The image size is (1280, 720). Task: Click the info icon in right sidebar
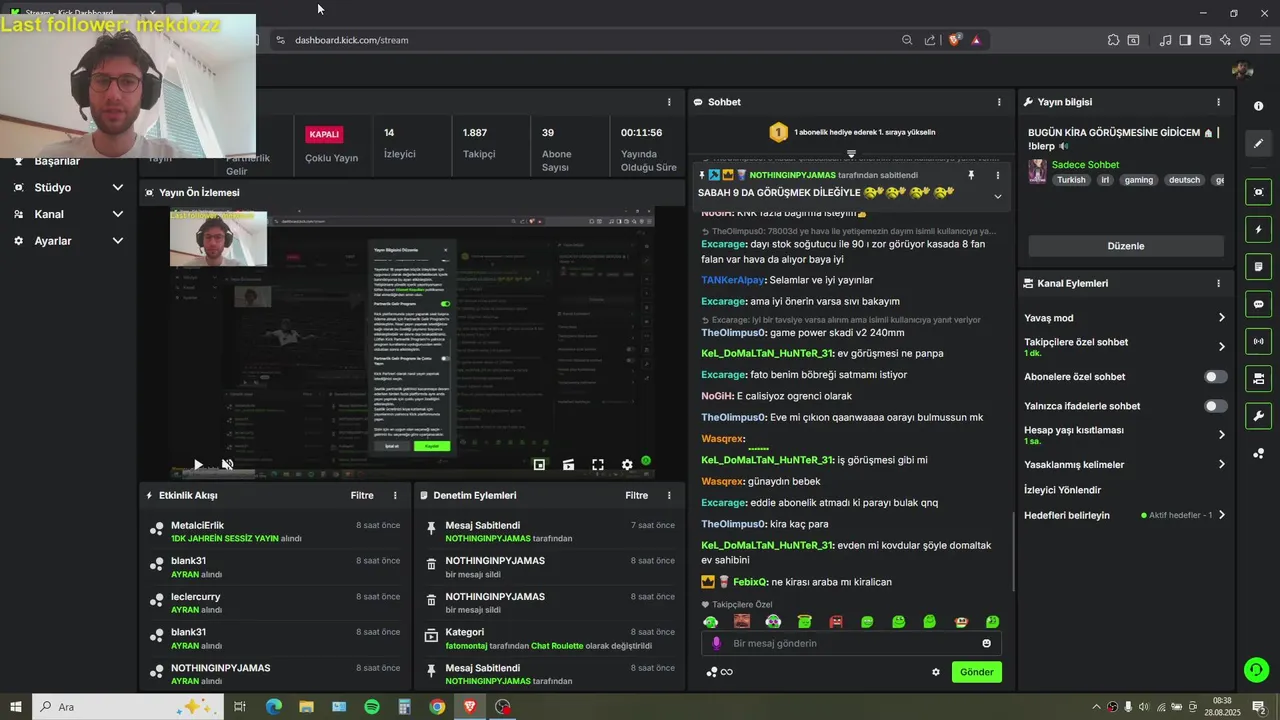[x=1258, y=106]
